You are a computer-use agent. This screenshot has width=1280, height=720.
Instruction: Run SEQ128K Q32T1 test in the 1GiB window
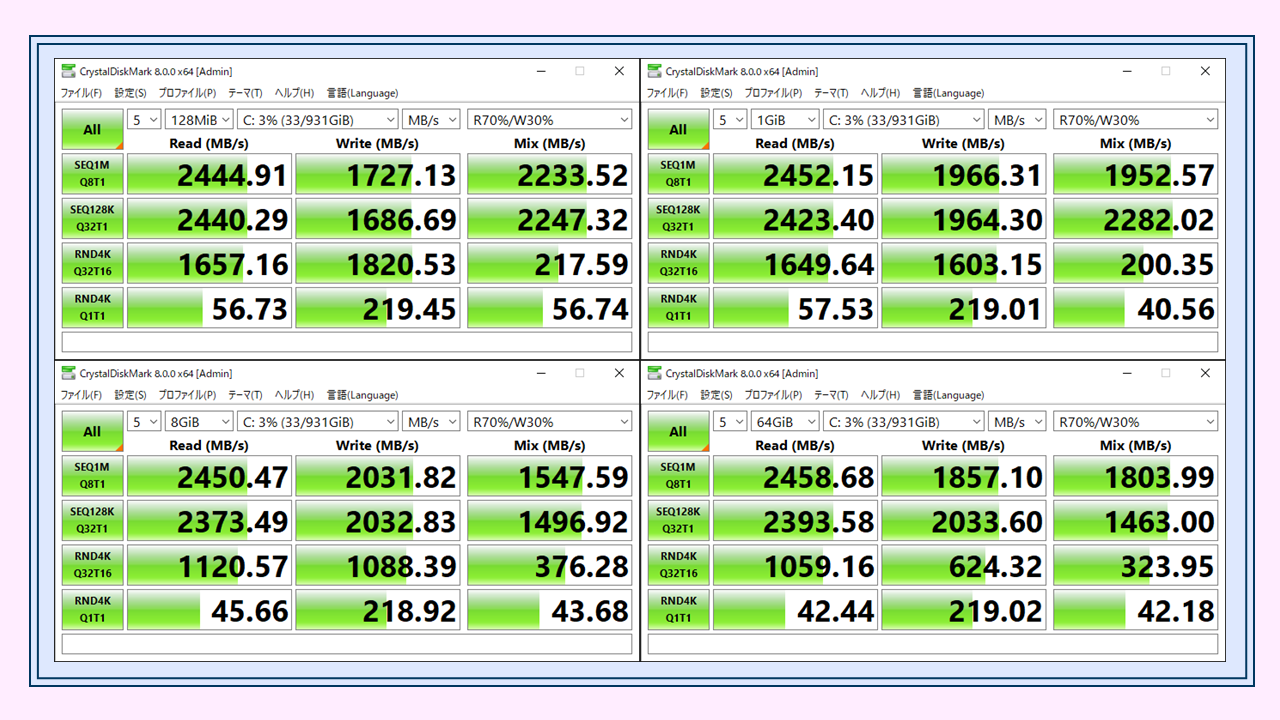point(678,218)
